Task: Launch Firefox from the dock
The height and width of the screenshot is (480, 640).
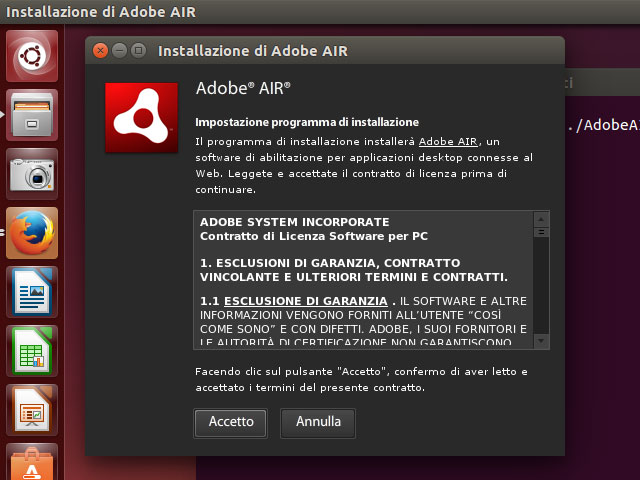Action: coord(33,233)
